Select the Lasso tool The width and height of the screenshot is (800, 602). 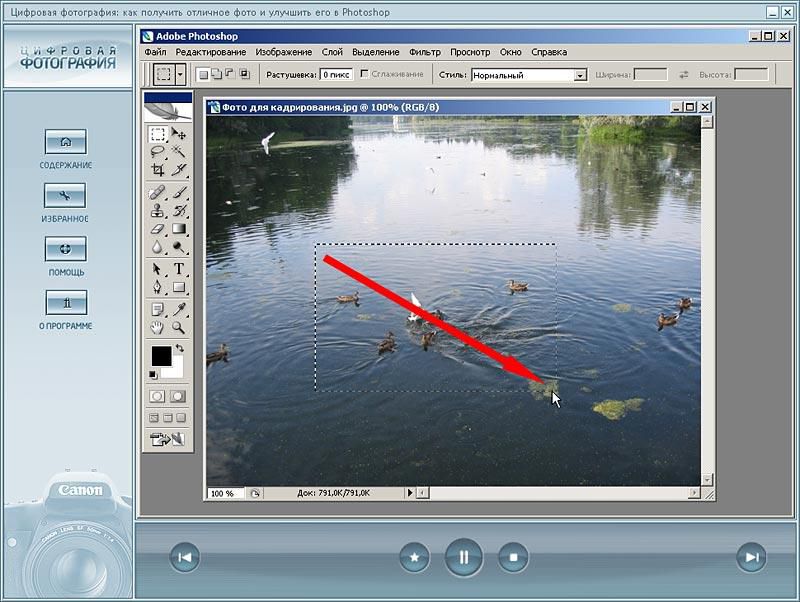click(x=158, y=152)
